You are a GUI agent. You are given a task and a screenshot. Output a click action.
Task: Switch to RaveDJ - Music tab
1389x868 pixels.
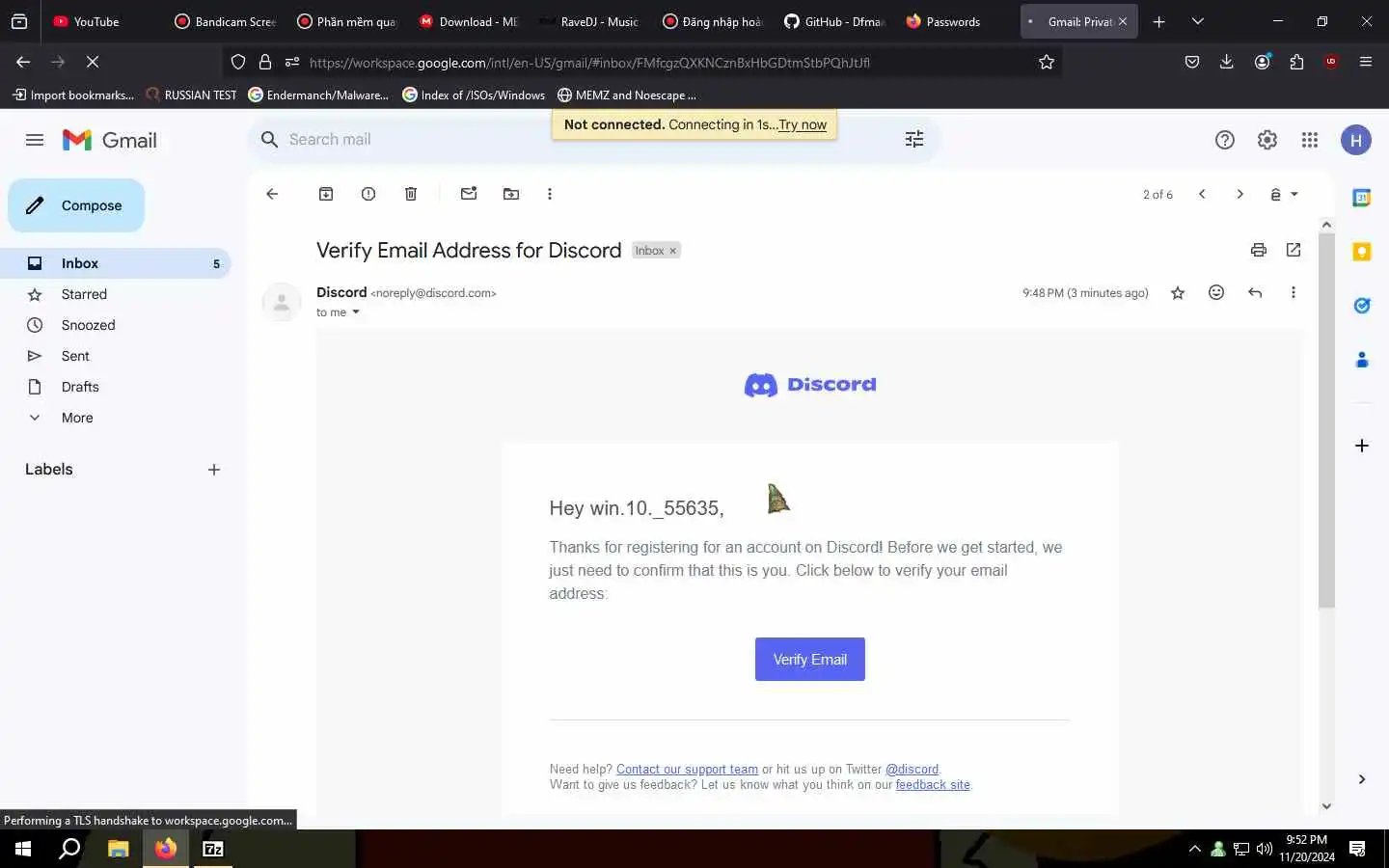[590, 21]
